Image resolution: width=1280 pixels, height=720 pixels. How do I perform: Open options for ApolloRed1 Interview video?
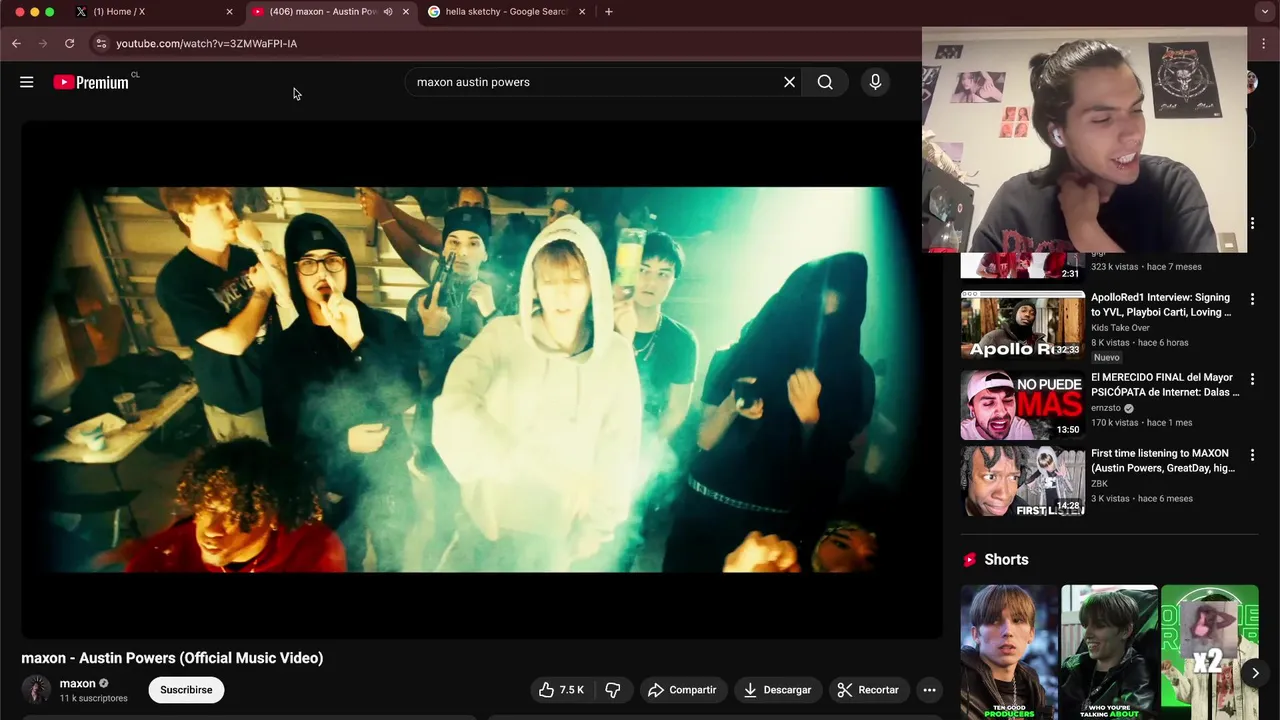coord(1252,299)
